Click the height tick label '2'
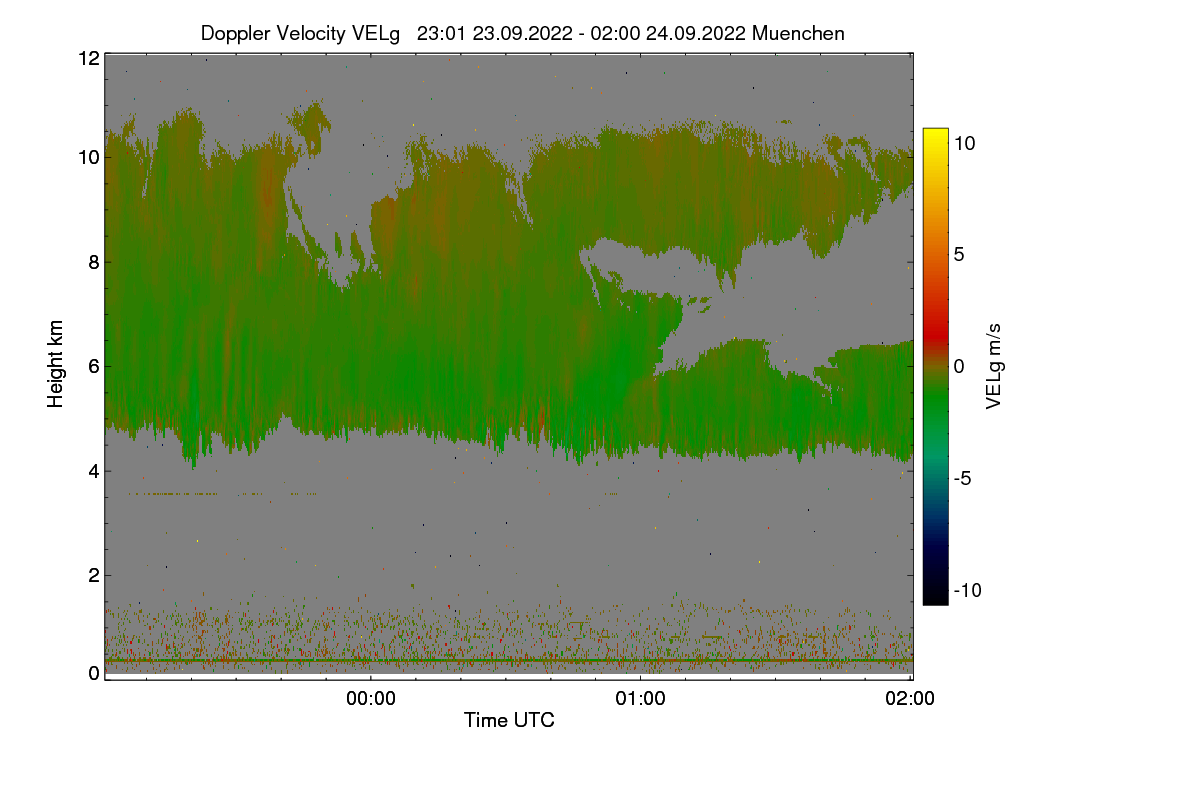This screenshot has height=800, width=1200. coord(93,575)
